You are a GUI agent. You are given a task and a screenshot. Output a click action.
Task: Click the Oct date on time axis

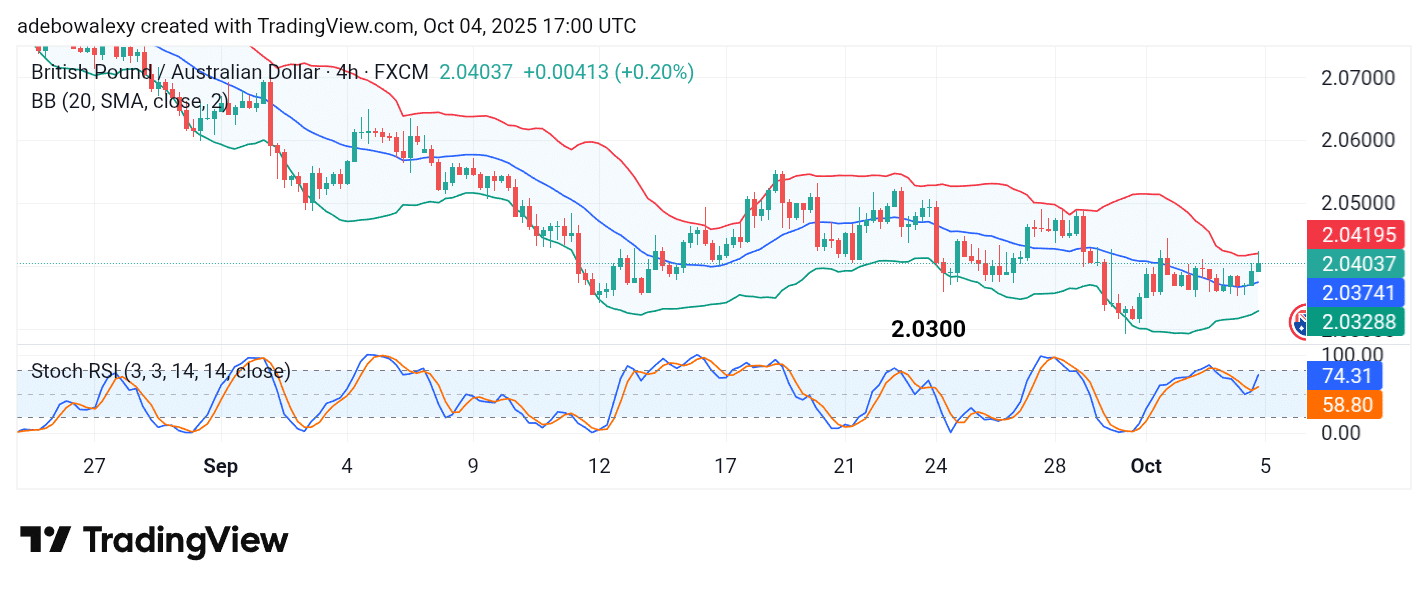coord(1146,466)
